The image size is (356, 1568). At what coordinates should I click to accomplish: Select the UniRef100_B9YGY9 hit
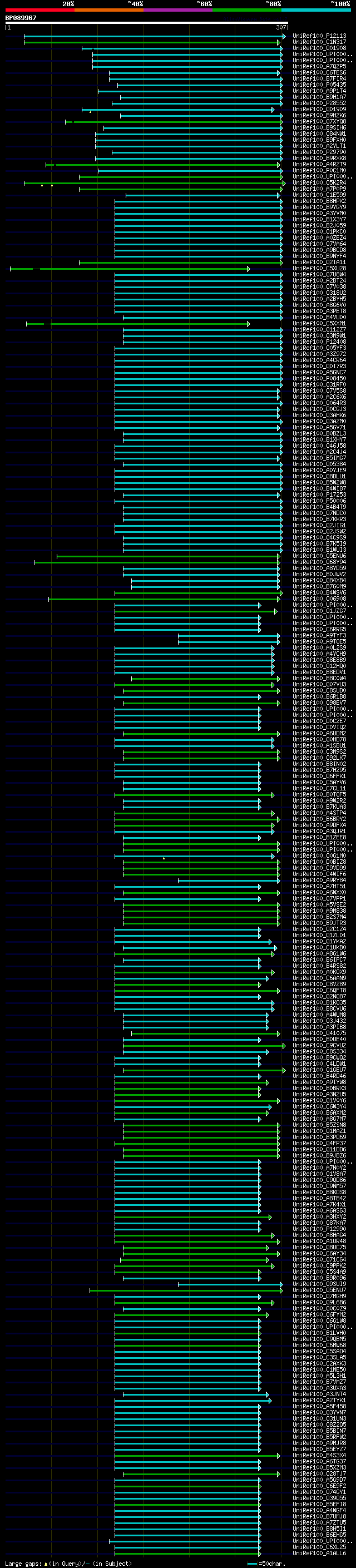[319, 207]
